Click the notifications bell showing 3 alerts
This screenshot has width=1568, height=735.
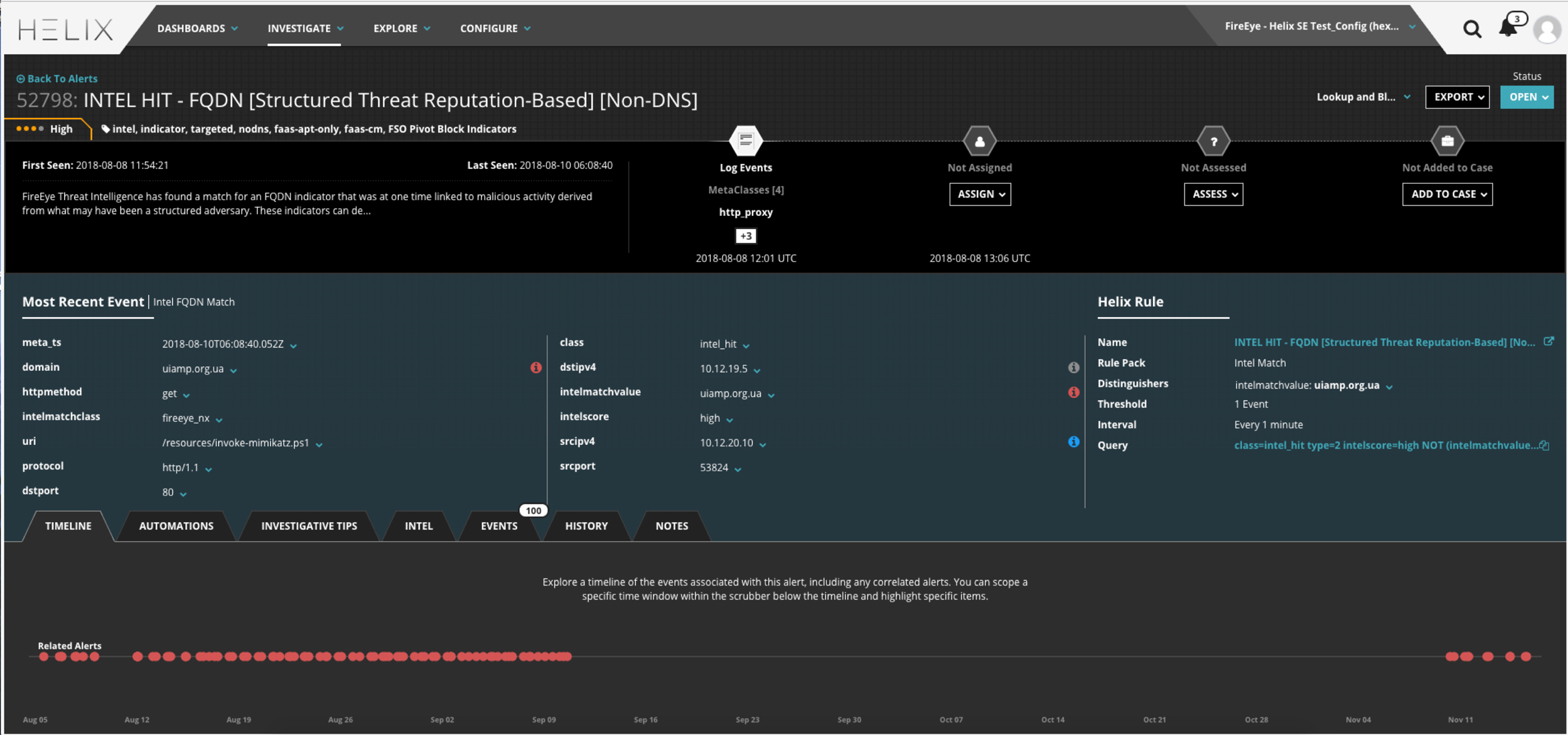click(x=1509, y=28)
